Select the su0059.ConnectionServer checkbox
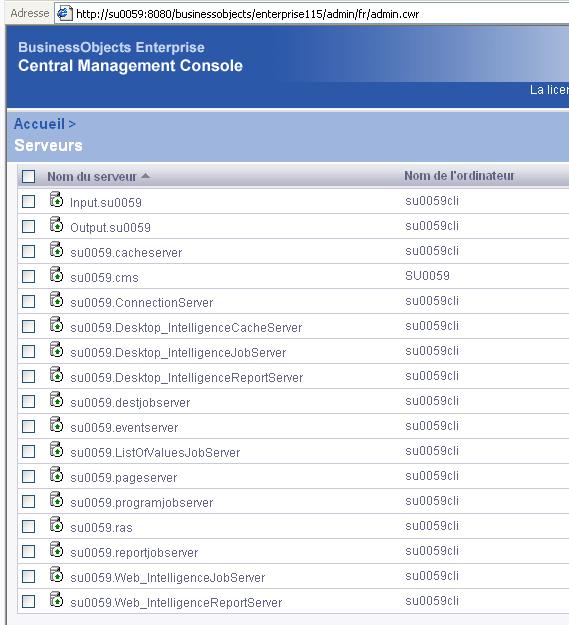Image resolution: width=569 pixels, height=625 pixels. [x=29, y=302]
